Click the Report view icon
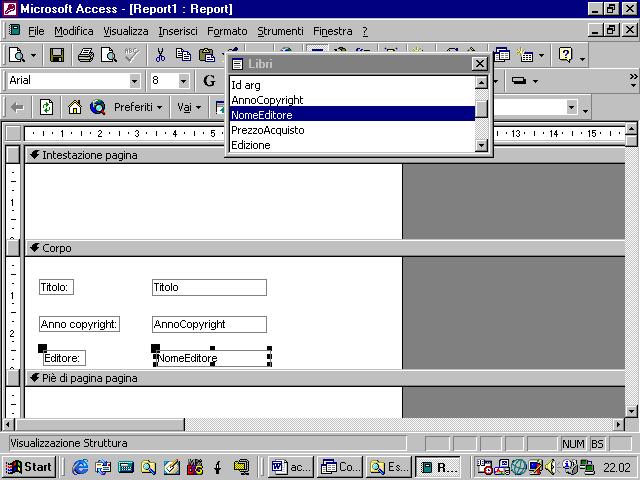 coord(17,54)
